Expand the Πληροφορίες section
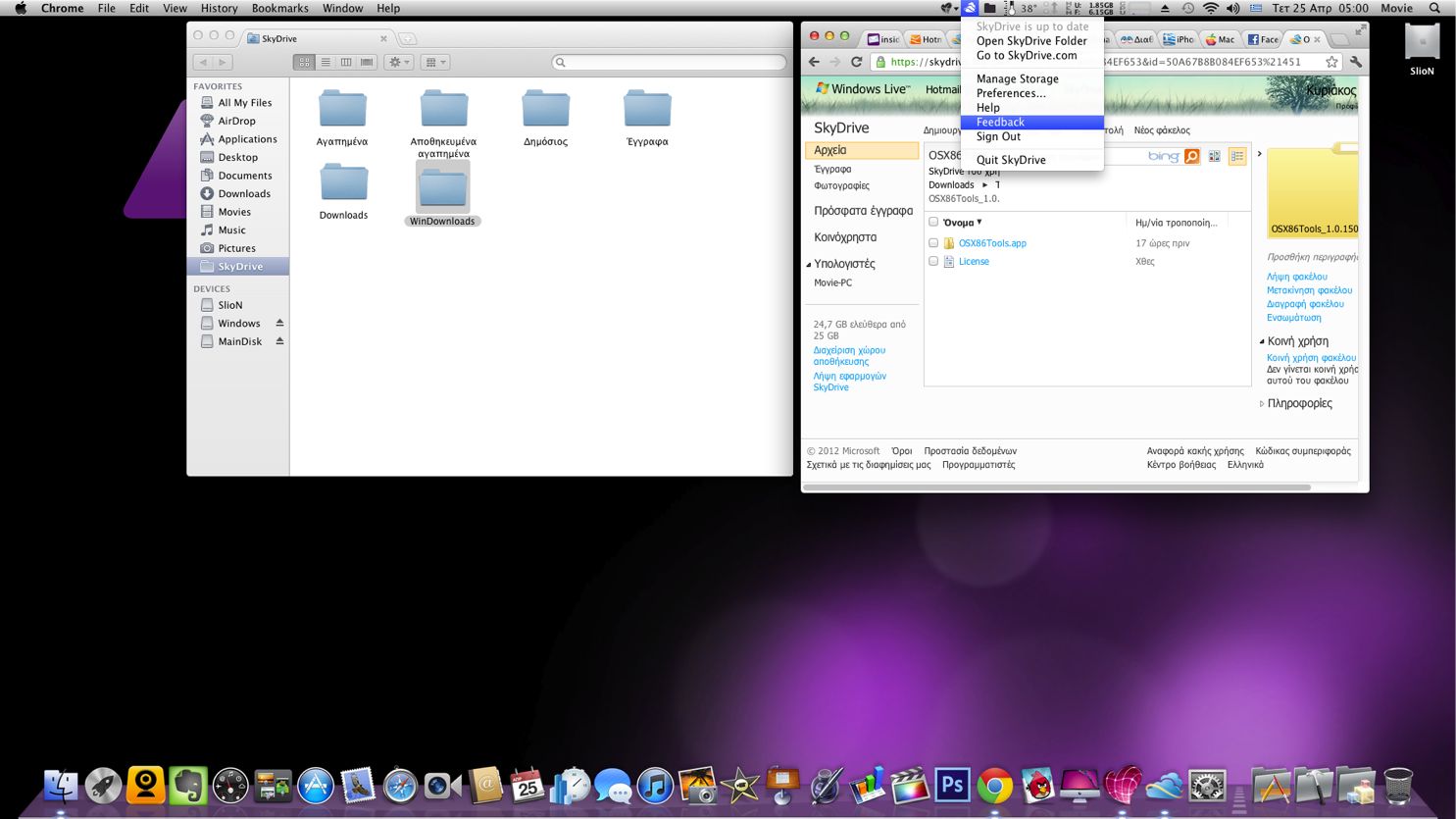This screenshot has height=819, width=1456. pyautogui.click(x=1262, y=403)
